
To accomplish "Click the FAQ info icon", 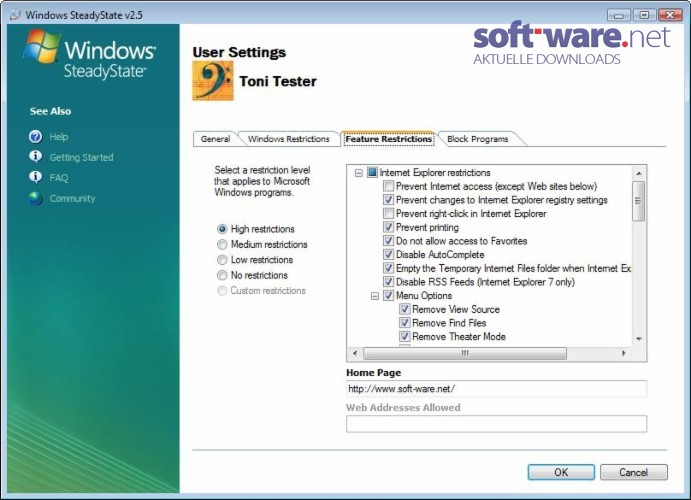I will [36, 177].
